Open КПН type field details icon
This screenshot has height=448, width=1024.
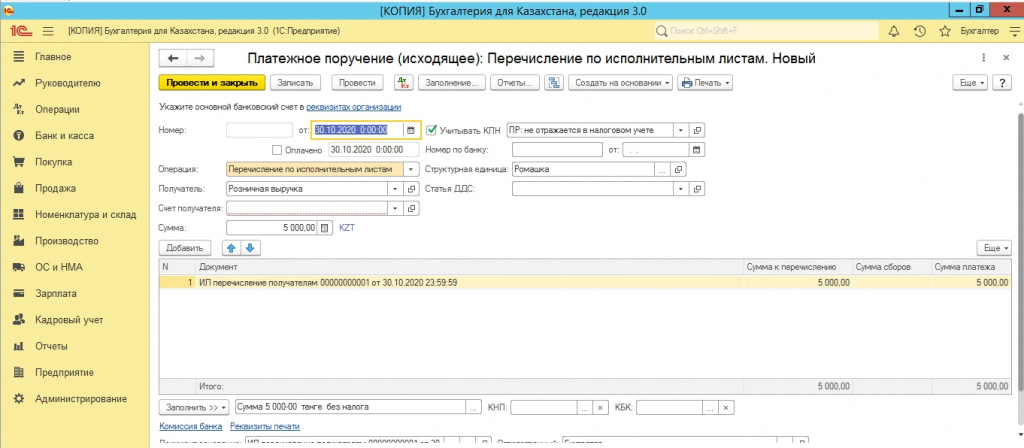pyautogui.click(x=697, y=130)
